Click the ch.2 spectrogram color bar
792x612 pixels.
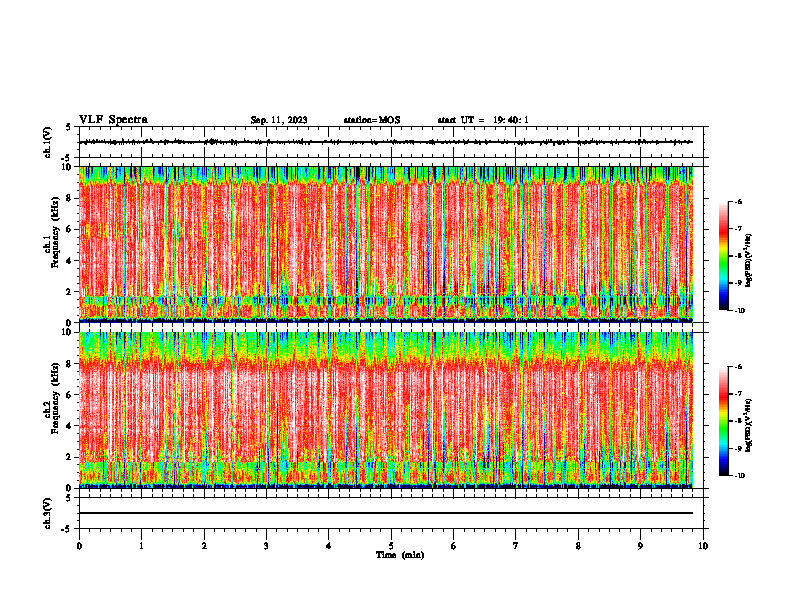723,421
